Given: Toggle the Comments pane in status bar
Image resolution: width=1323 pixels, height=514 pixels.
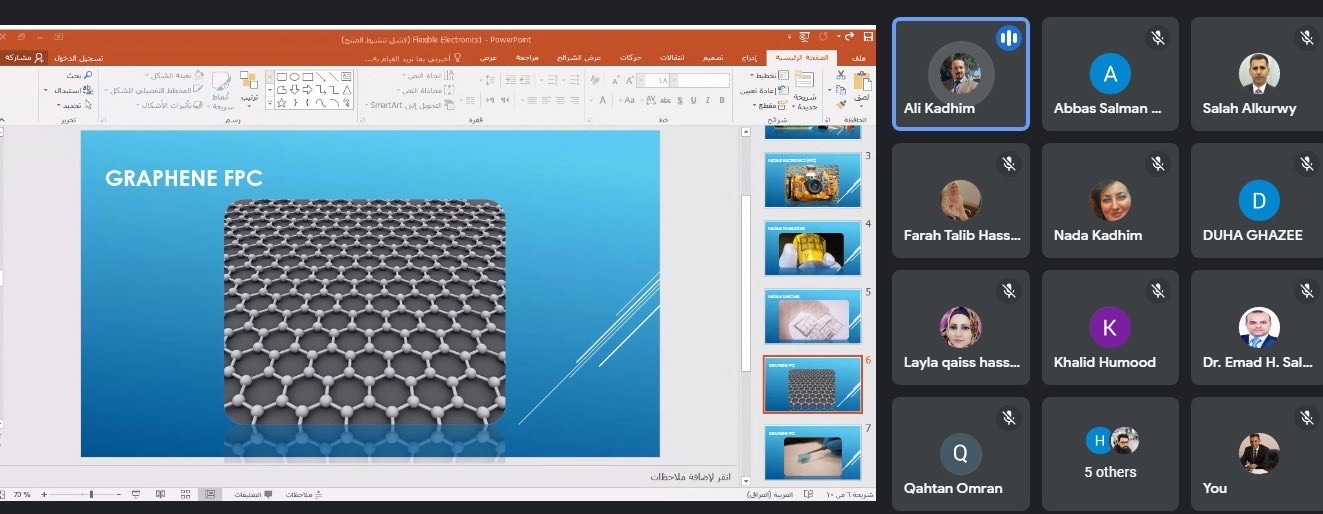Looking at the screenshot, I should coord(253,494).
